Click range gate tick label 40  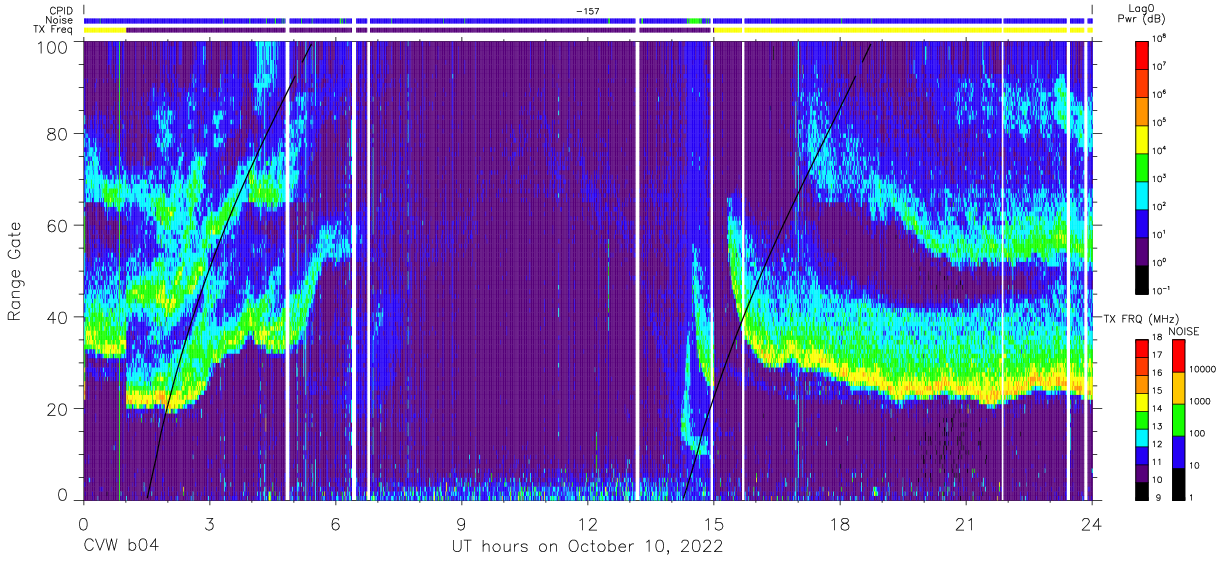click(59, 317)
